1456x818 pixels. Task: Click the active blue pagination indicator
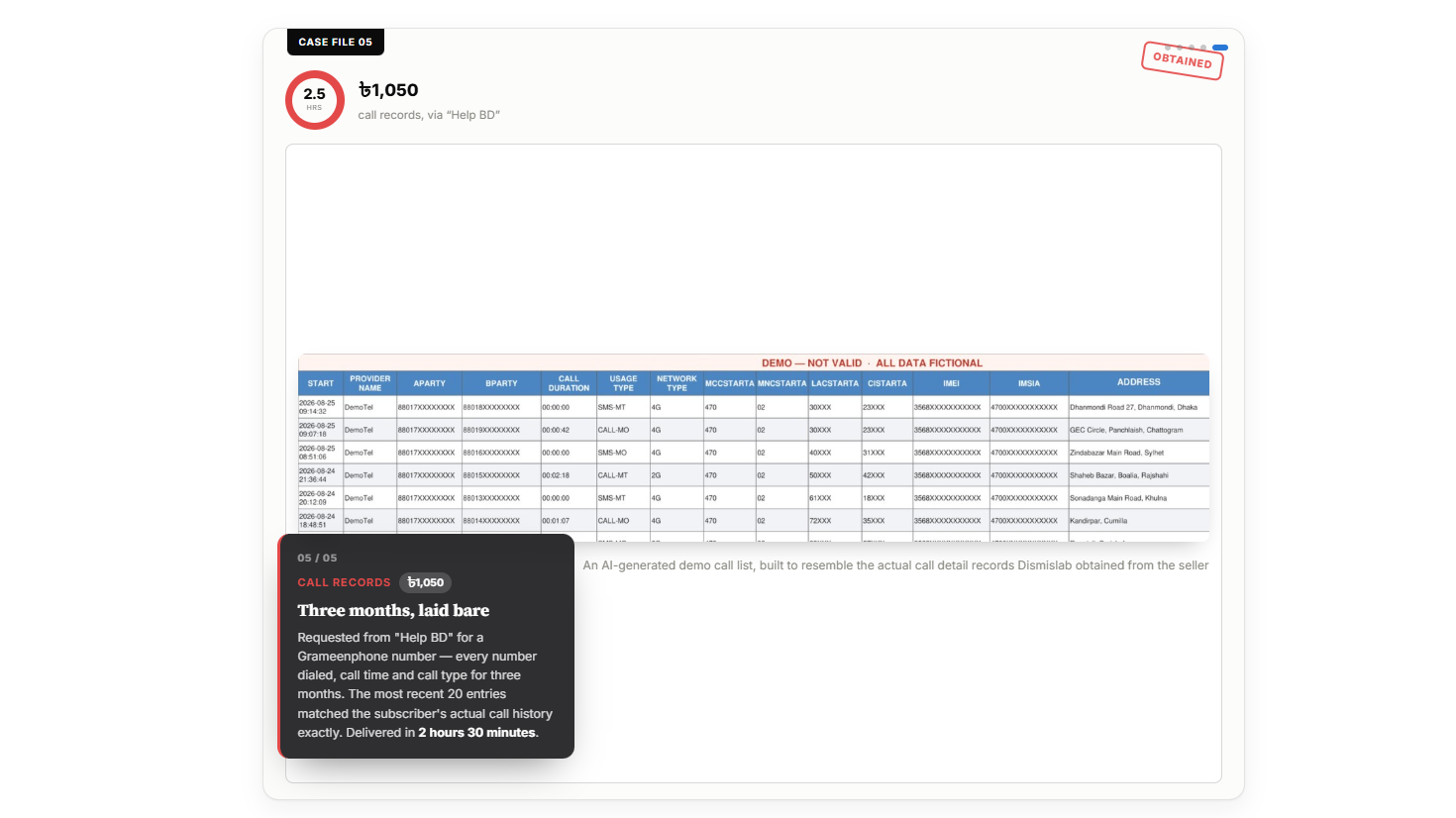(1220, 48)
